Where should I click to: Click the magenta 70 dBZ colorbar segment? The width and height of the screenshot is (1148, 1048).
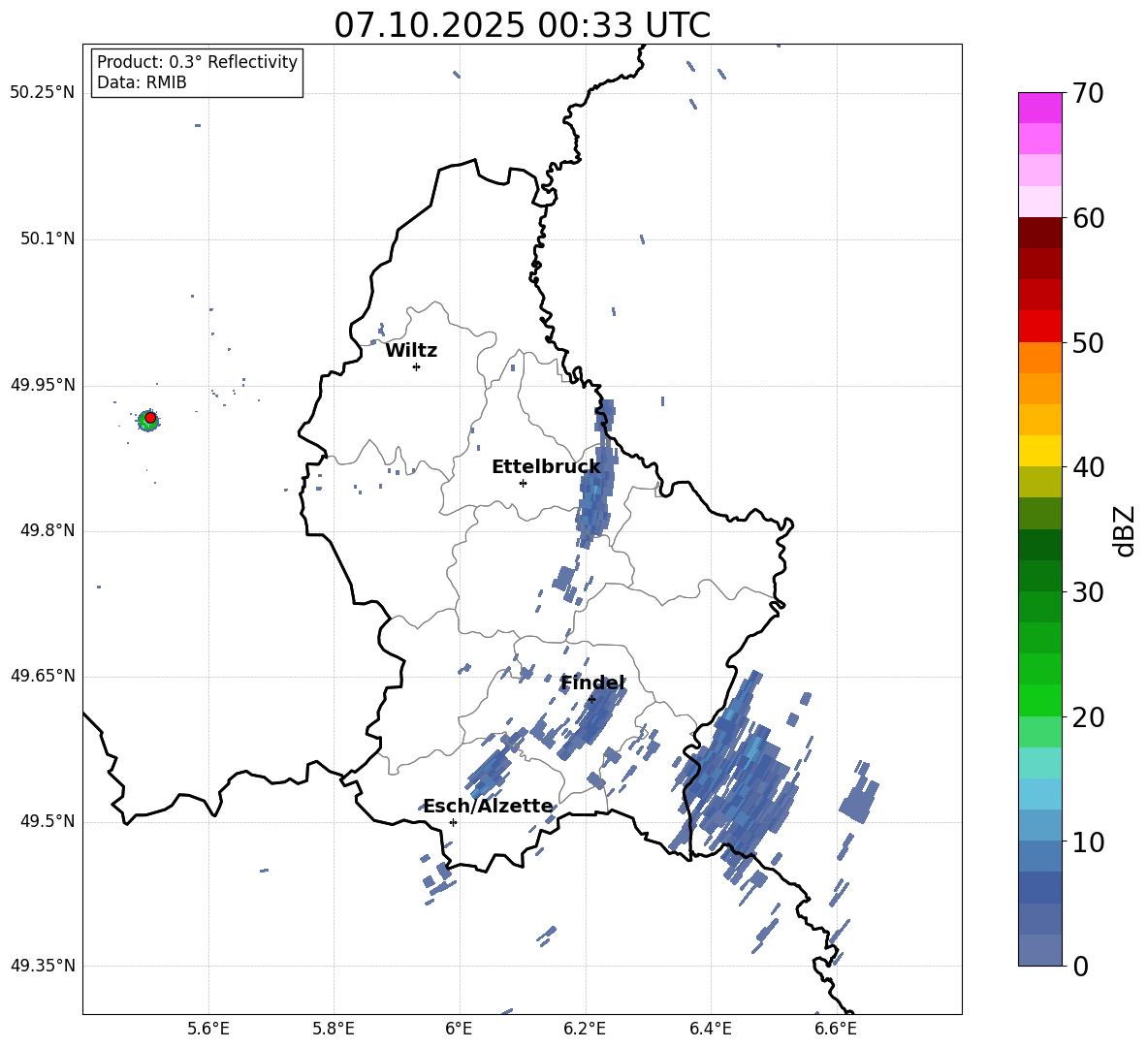click(1039, 108)
